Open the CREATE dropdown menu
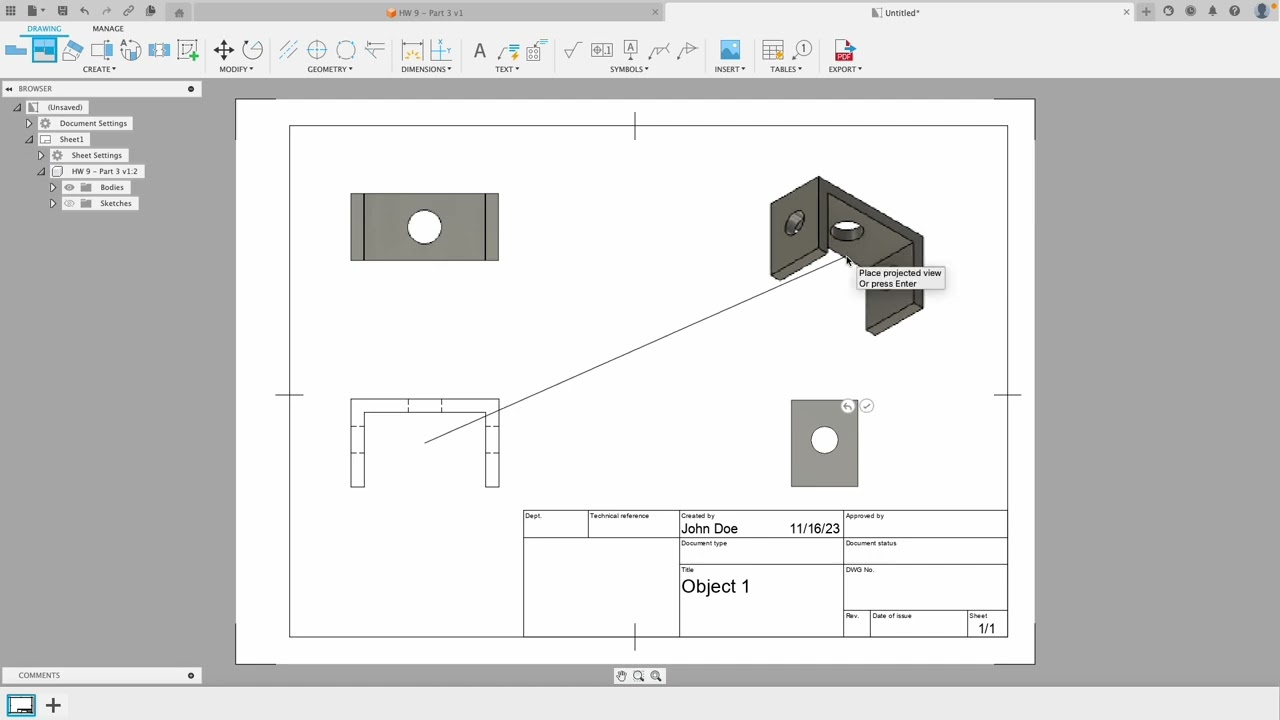This screenshot has width=1280, height=720. [99, 69]
